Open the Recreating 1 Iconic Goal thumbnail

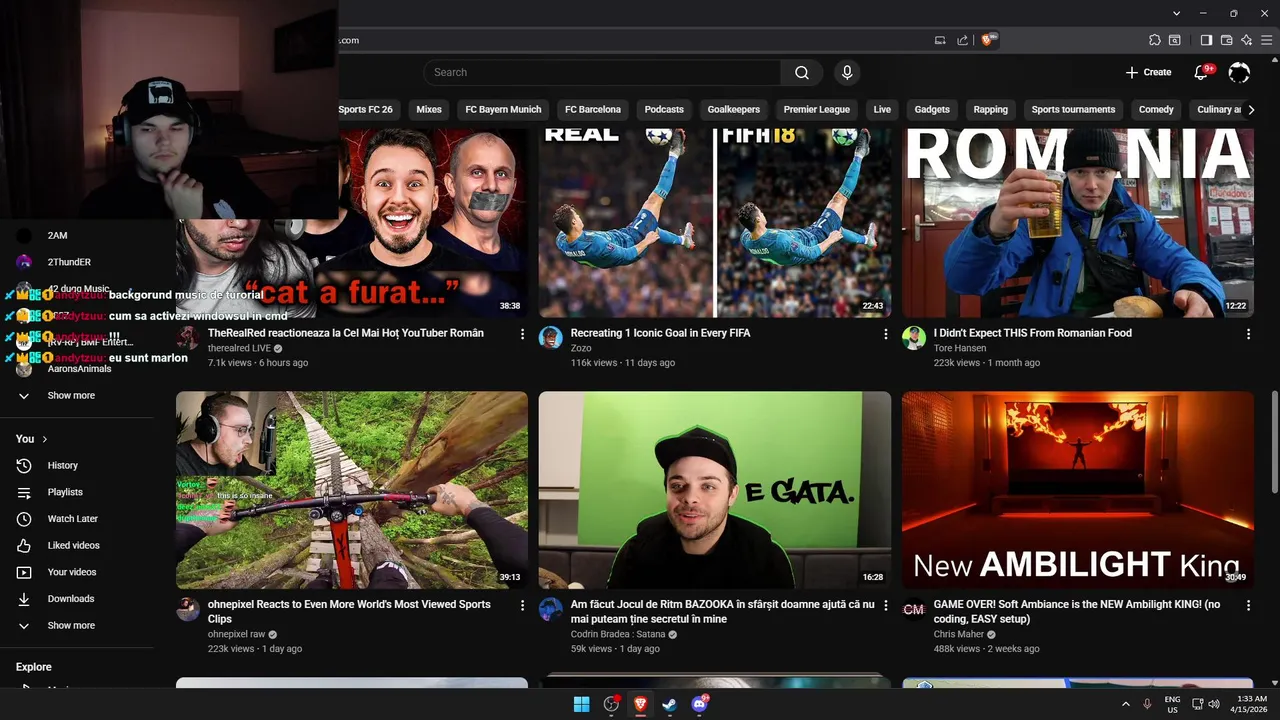(715, 223)
